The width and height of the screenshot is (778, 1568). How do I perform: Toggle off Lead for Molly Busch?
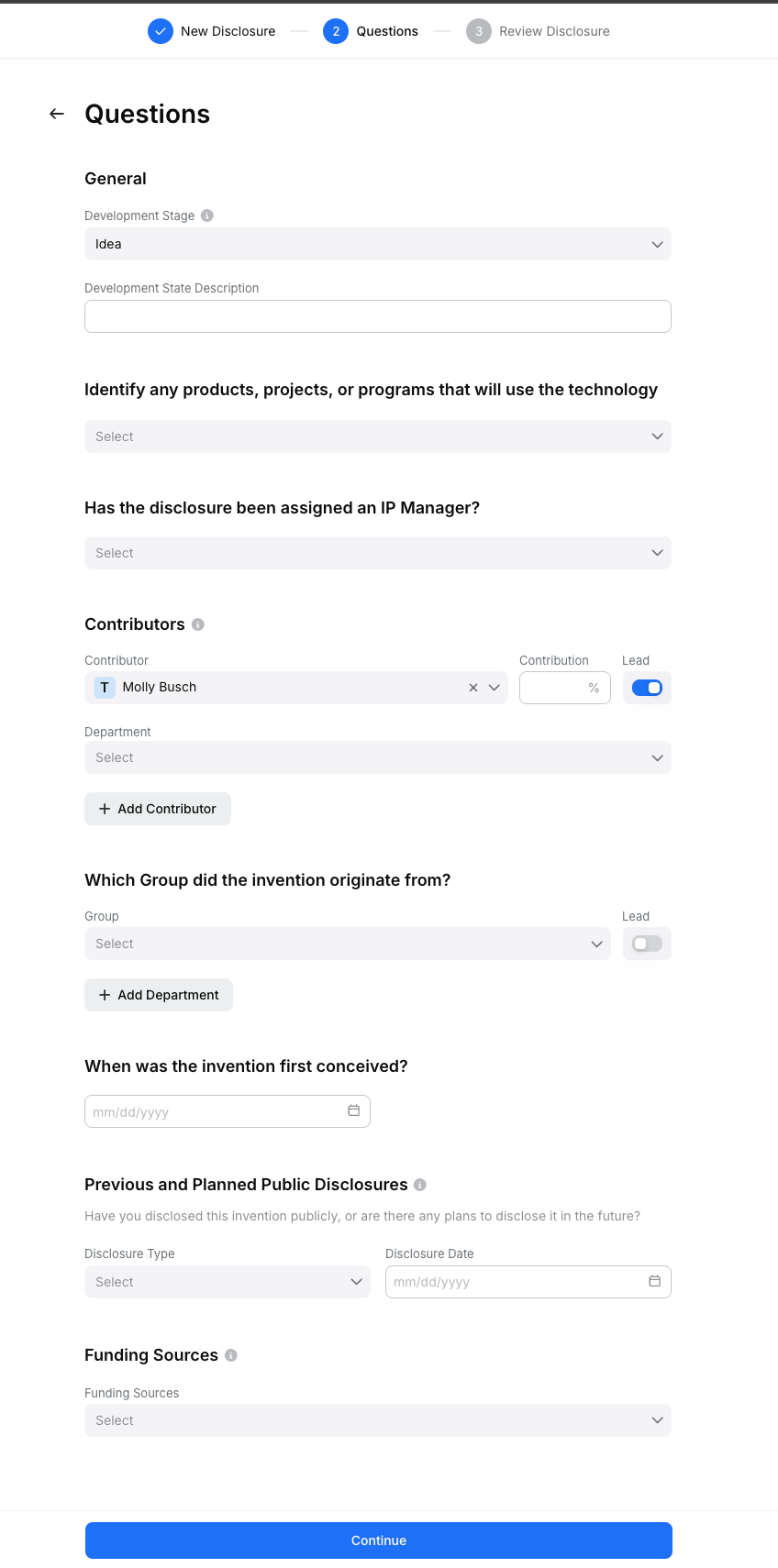click(647, 688)
